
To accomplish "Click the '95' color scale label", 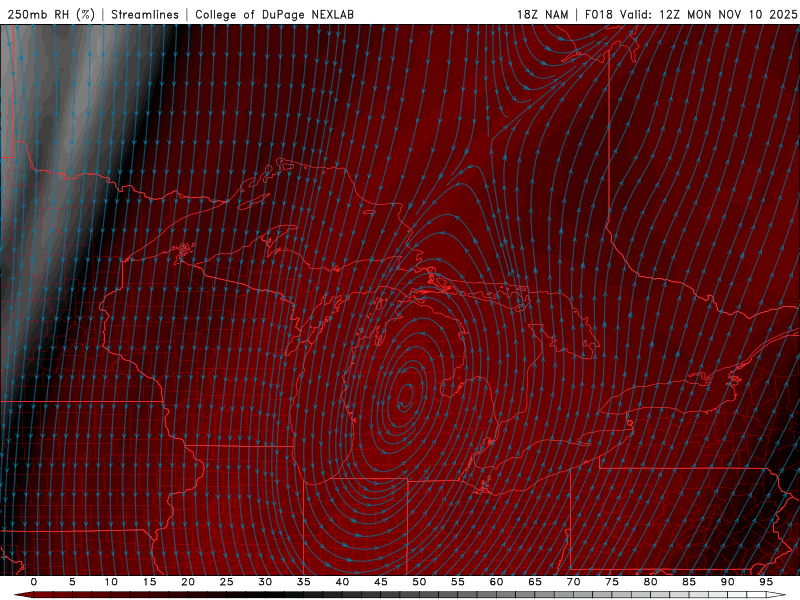I will click(766, 582).
